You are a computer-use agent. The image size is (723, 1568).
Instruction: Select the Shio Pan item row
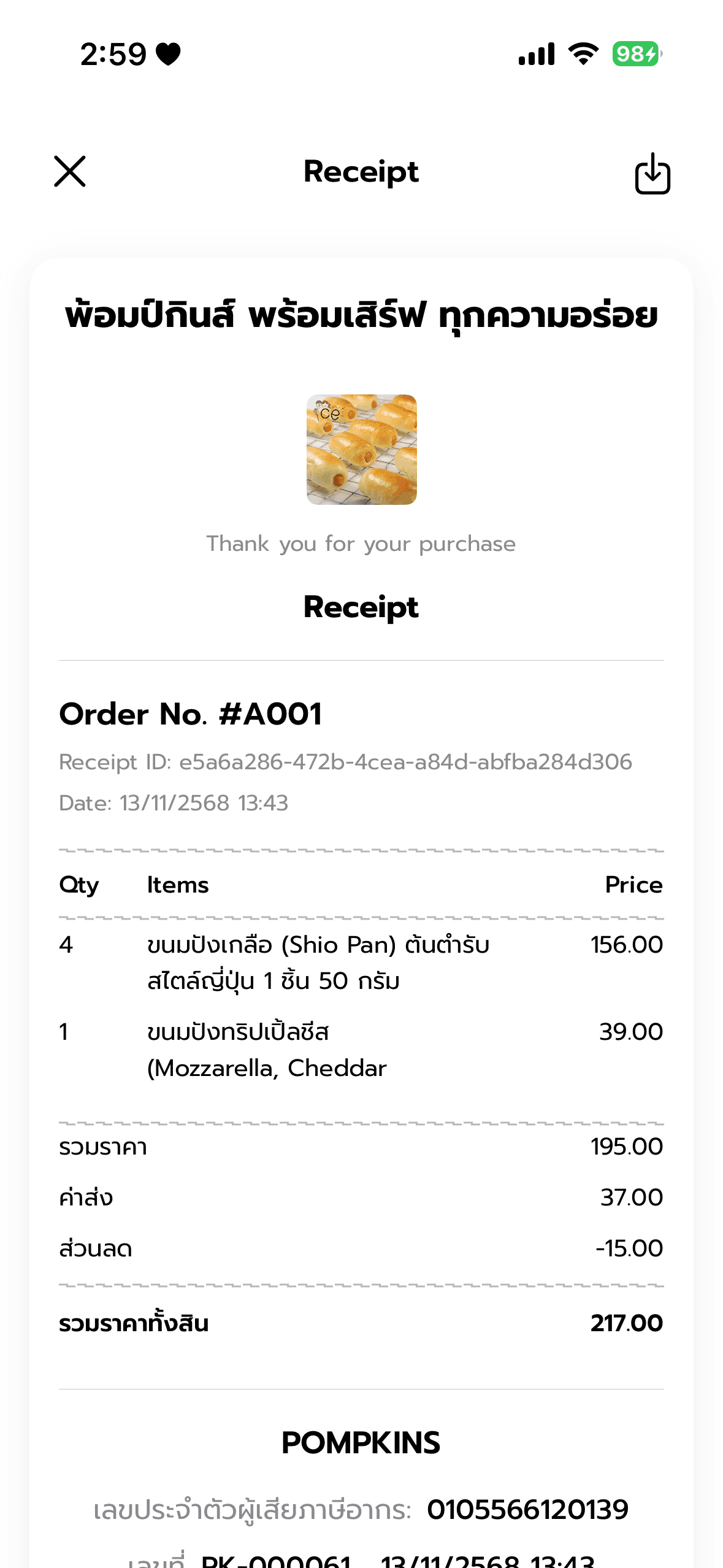(x=361, y=963)
